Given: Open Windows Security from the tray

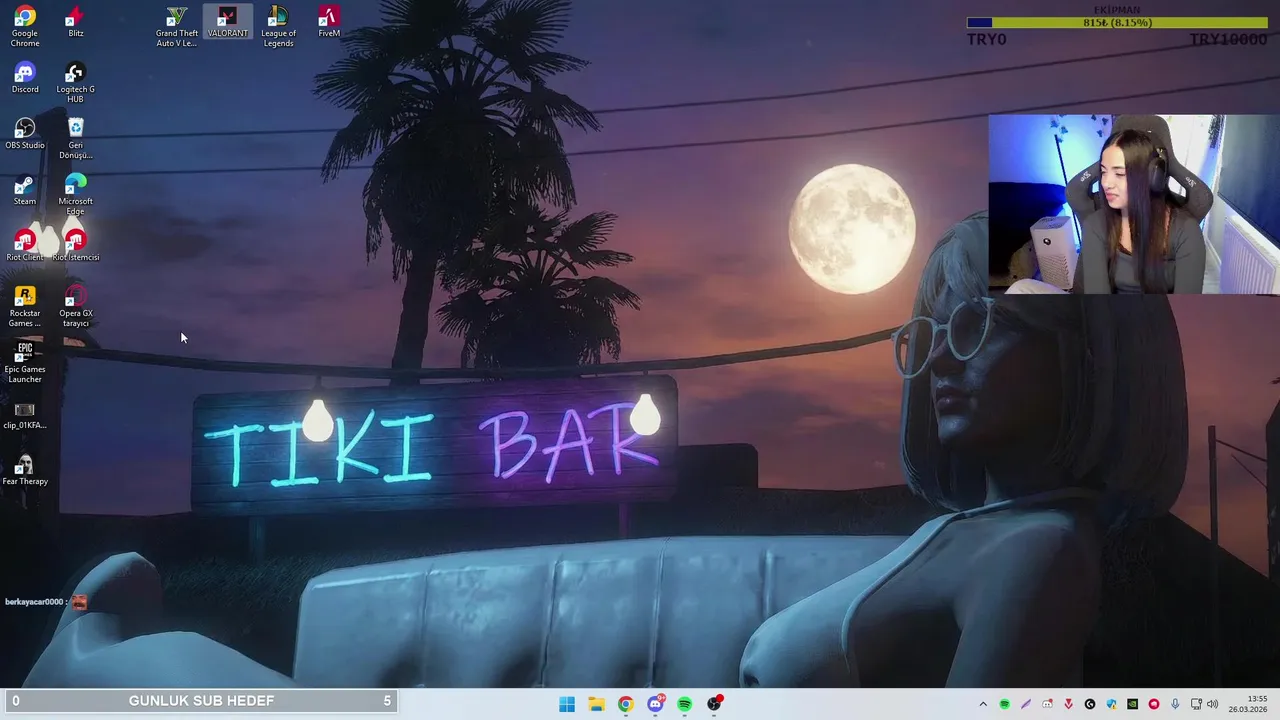Looking at the screenshot, I should point(1111,704).
